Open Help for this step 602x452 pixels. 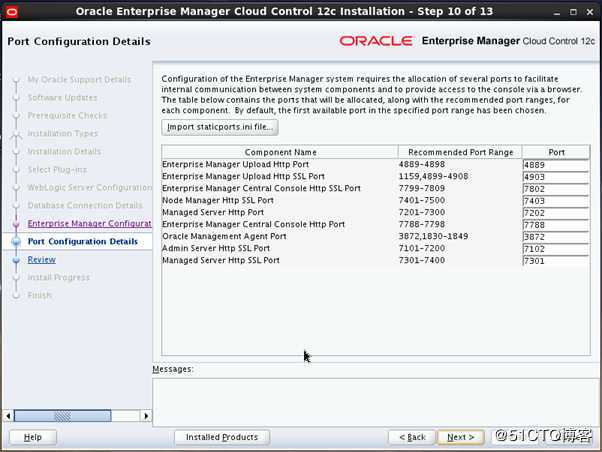point(33,437)
